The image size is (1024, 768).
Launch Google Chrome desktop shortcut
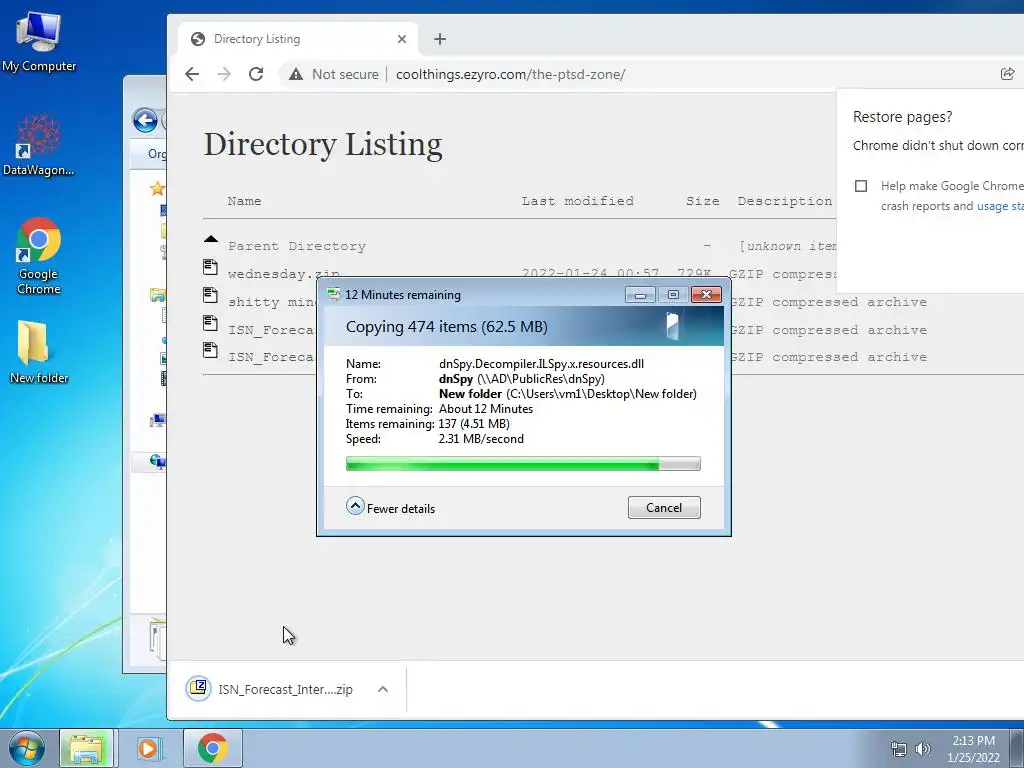click(x=39, y=255)
